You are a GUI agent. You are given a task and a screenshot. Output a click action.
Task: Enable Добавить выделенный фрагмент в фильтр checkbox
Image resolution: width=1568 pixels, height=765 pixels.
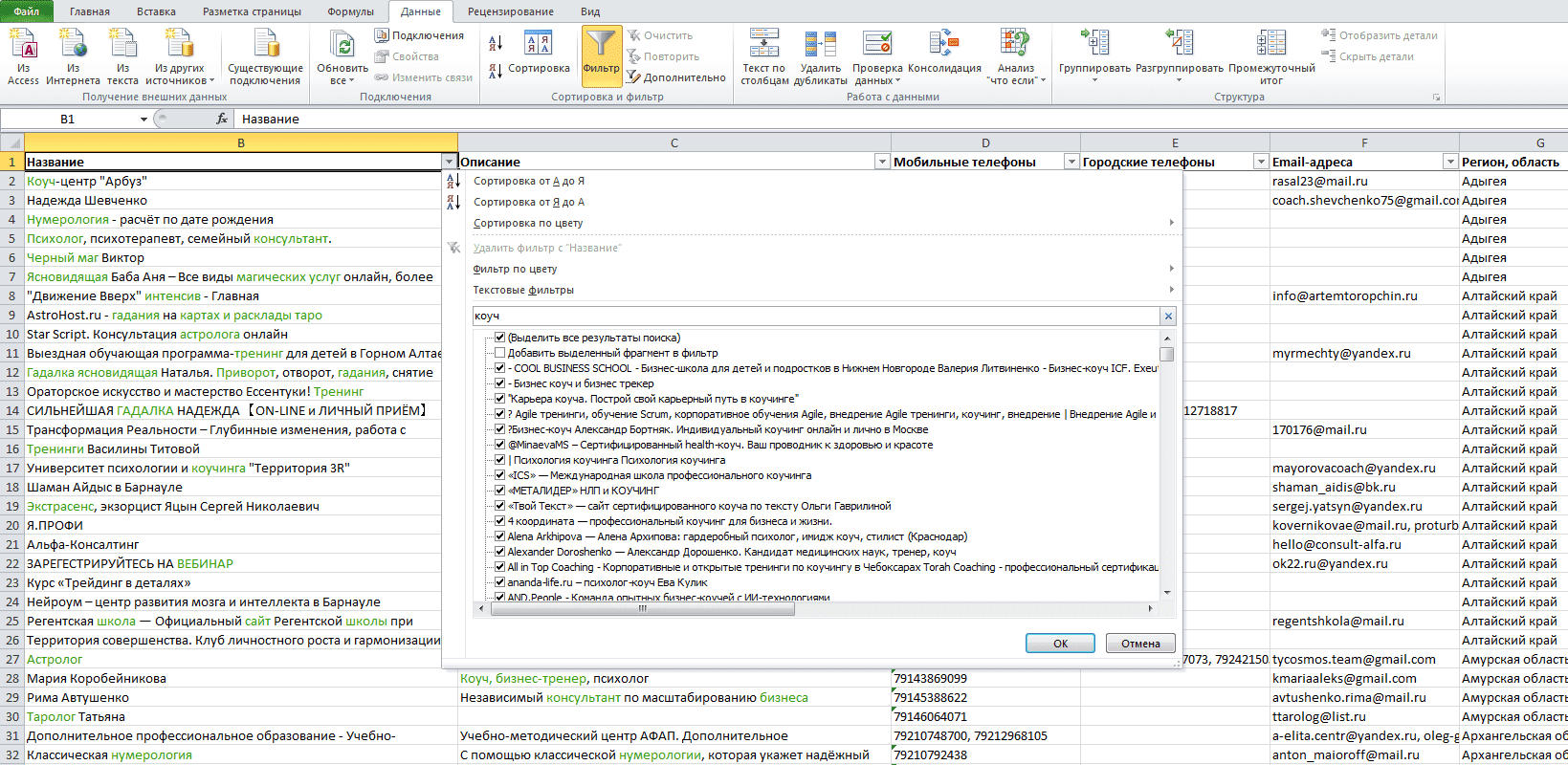point(499,353)
